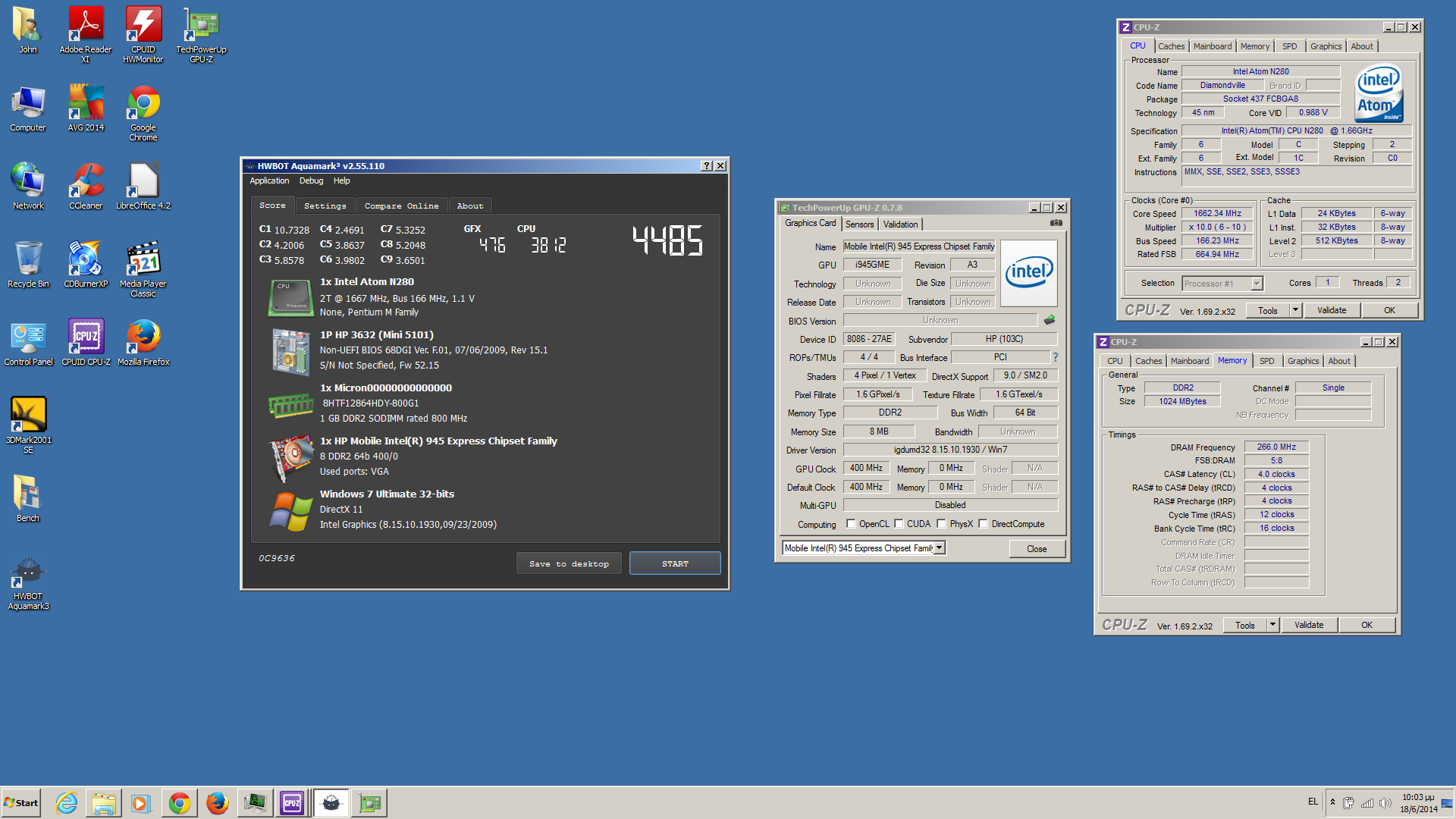Open Mainboard tab in upper CPU-Z window
The image size is (1456, 819).
point(1212,46)
